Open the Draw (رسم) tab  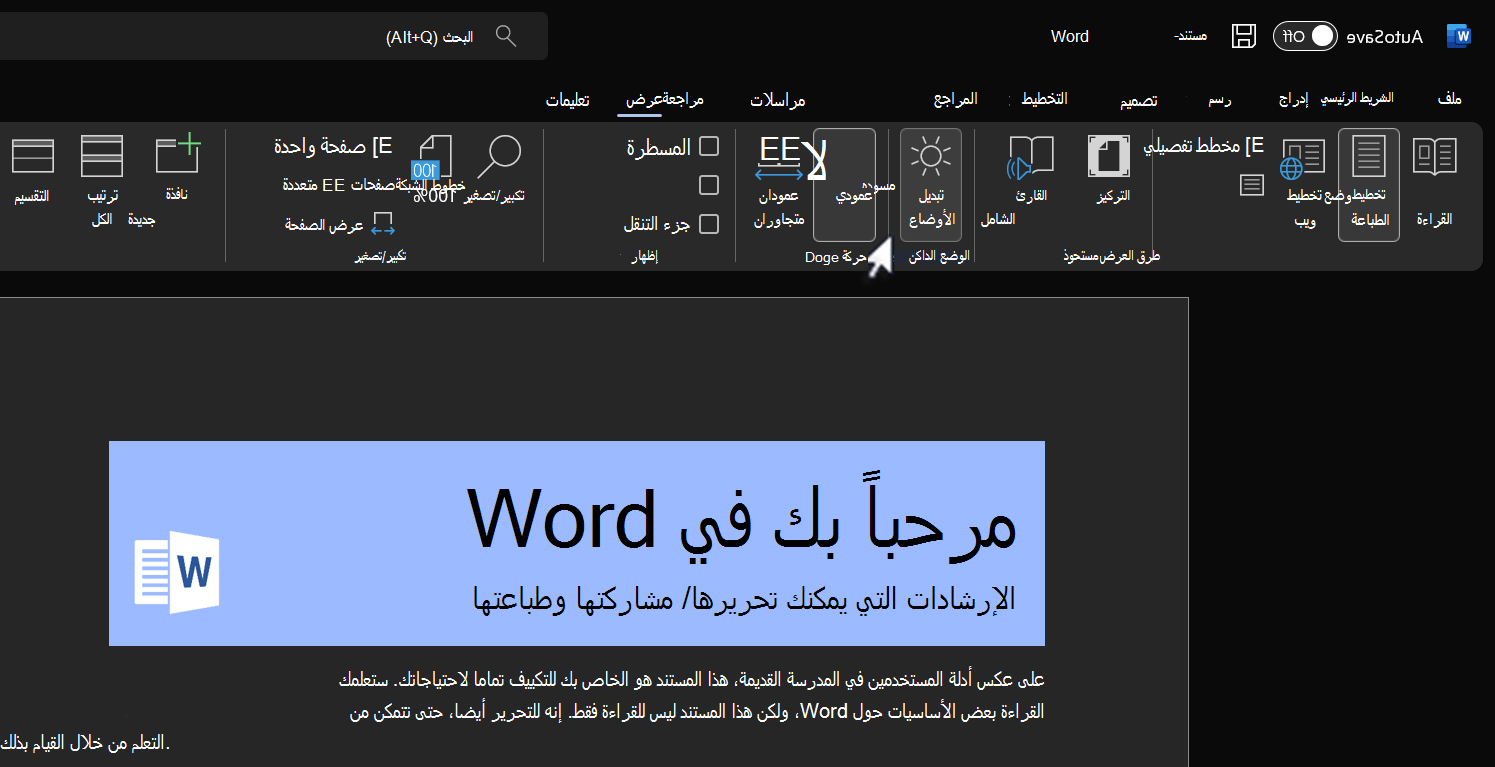(1219, 100)
